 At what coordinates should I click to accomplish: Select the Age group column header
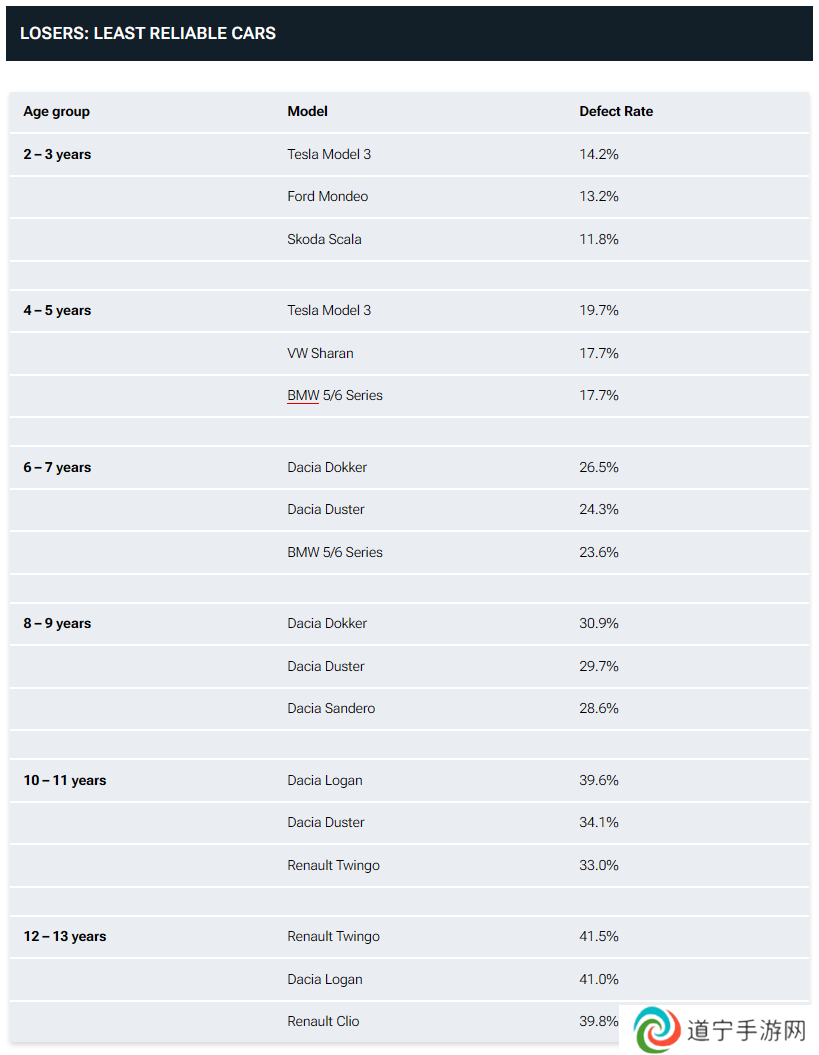point(57,112)
